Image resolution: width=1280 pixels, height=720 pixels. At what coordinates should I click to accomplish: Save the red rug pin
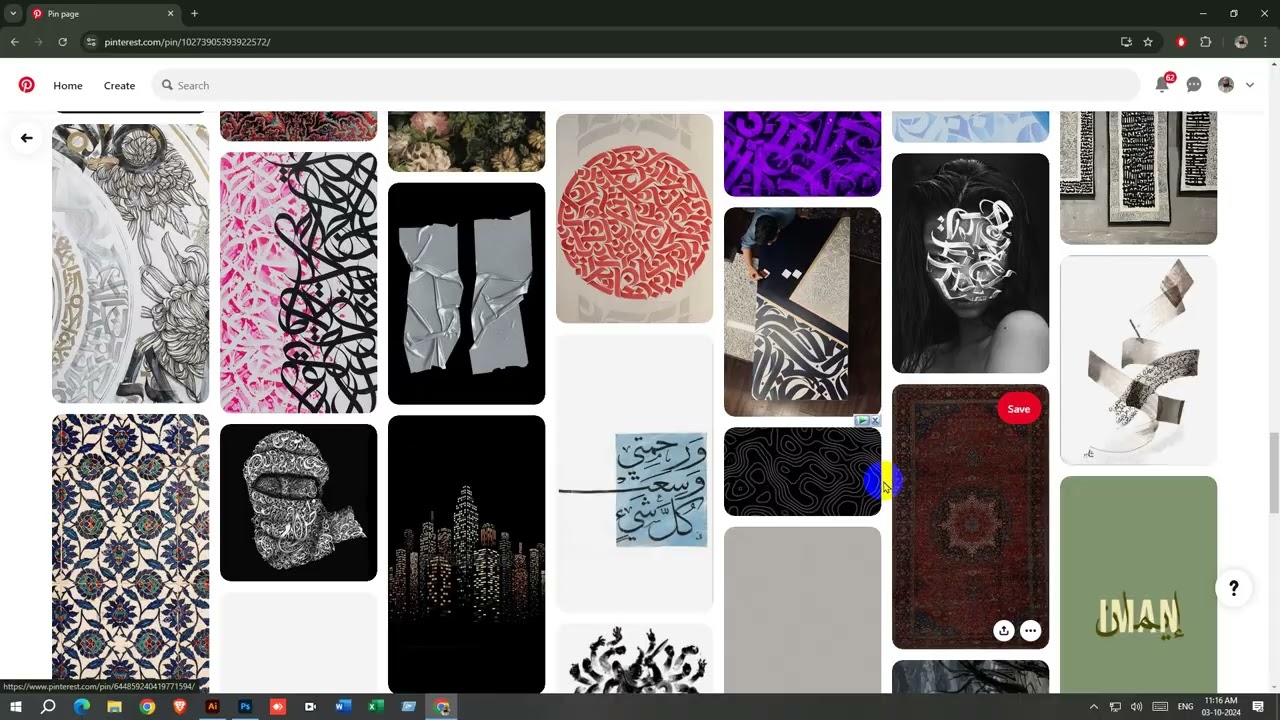[1019, 409]
